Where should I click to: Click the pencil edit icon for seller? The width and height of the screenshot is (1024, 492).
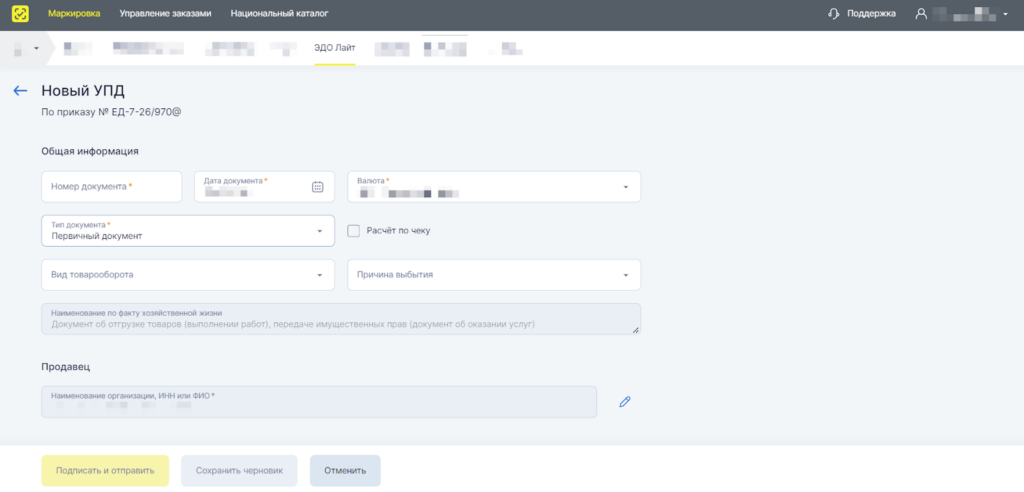625,402
